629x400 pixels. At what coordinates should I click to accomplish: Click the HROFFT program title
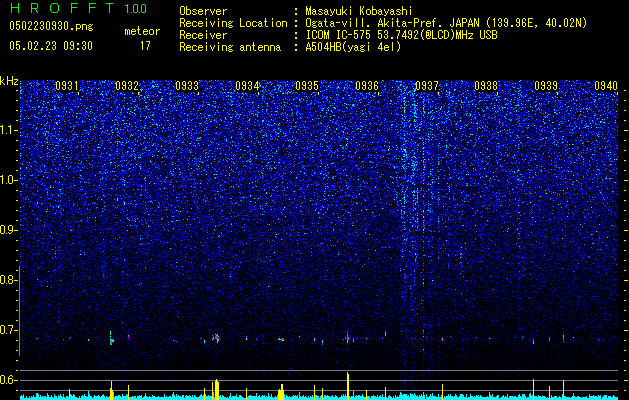point(62,8)
